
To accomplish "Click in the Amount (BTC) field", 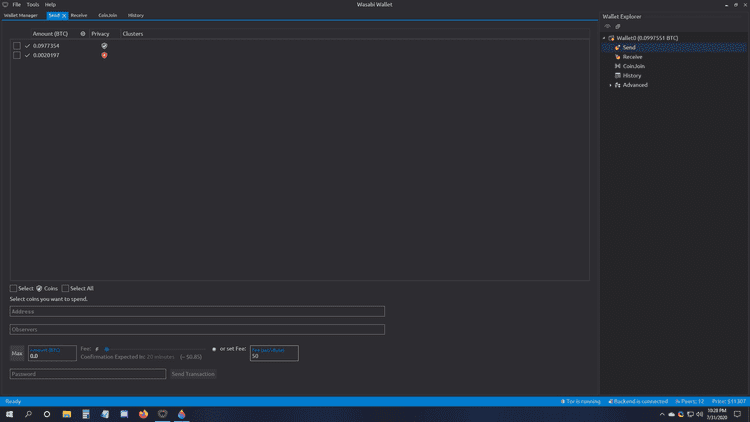I will click(52, 353).
